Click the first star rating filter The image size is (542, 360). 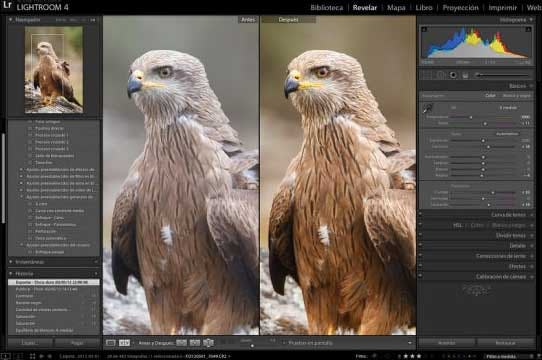405,356
